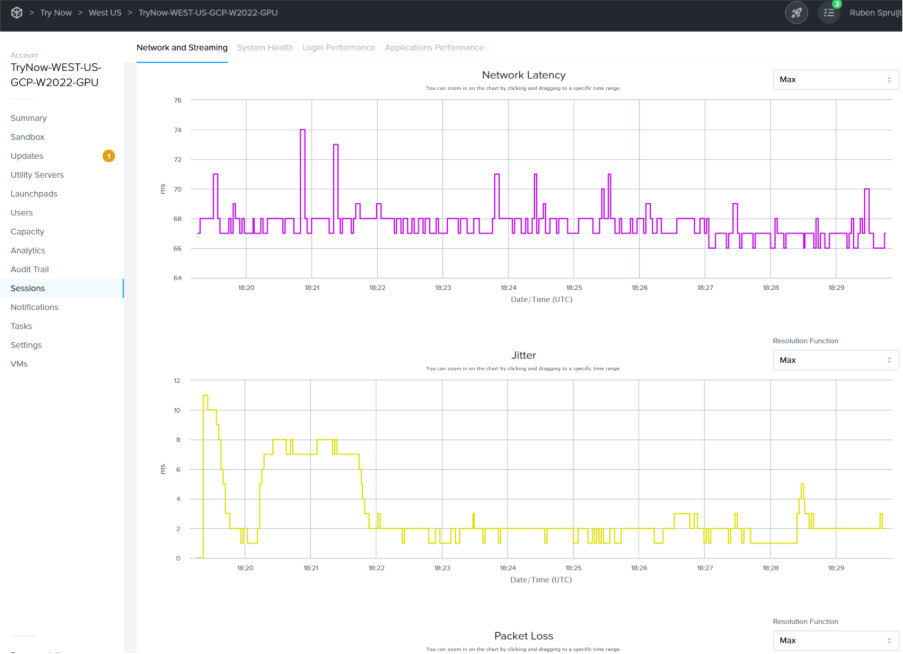Open the task list icon with badge
This screenshot has height=654, width=903.
tap(829, 13)
